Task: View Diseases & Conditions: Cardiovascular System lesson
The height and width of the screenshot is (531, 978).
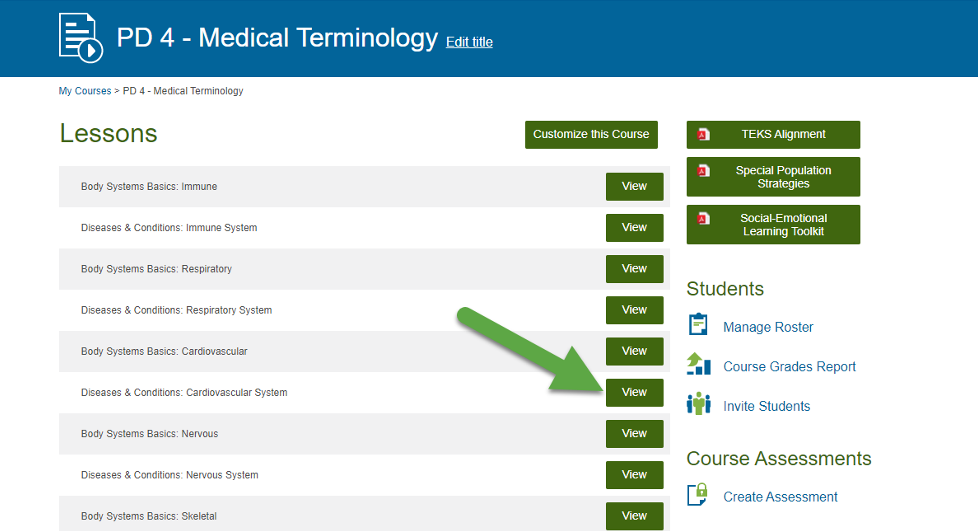Action: [634, 393]
